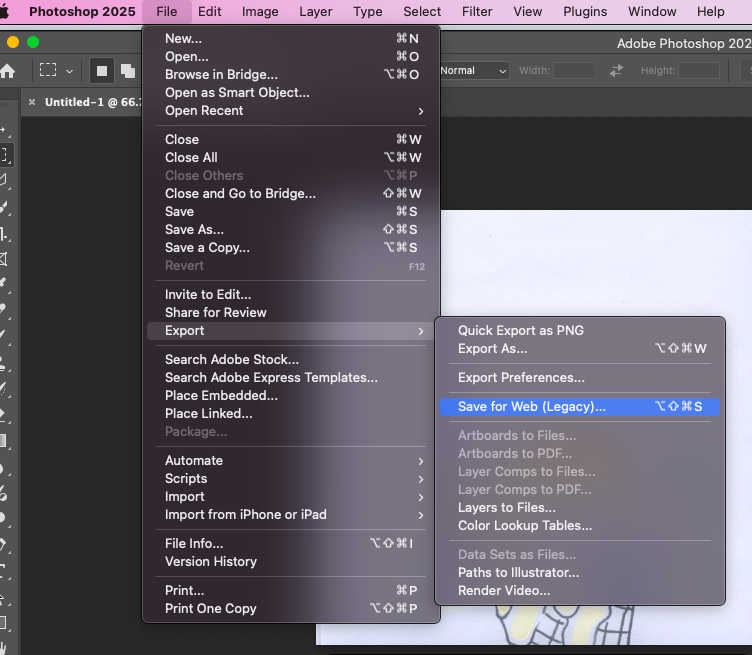Select the Move tool
Image resolution: width=752 pixels, height=655 pixels.
(5, 131)
